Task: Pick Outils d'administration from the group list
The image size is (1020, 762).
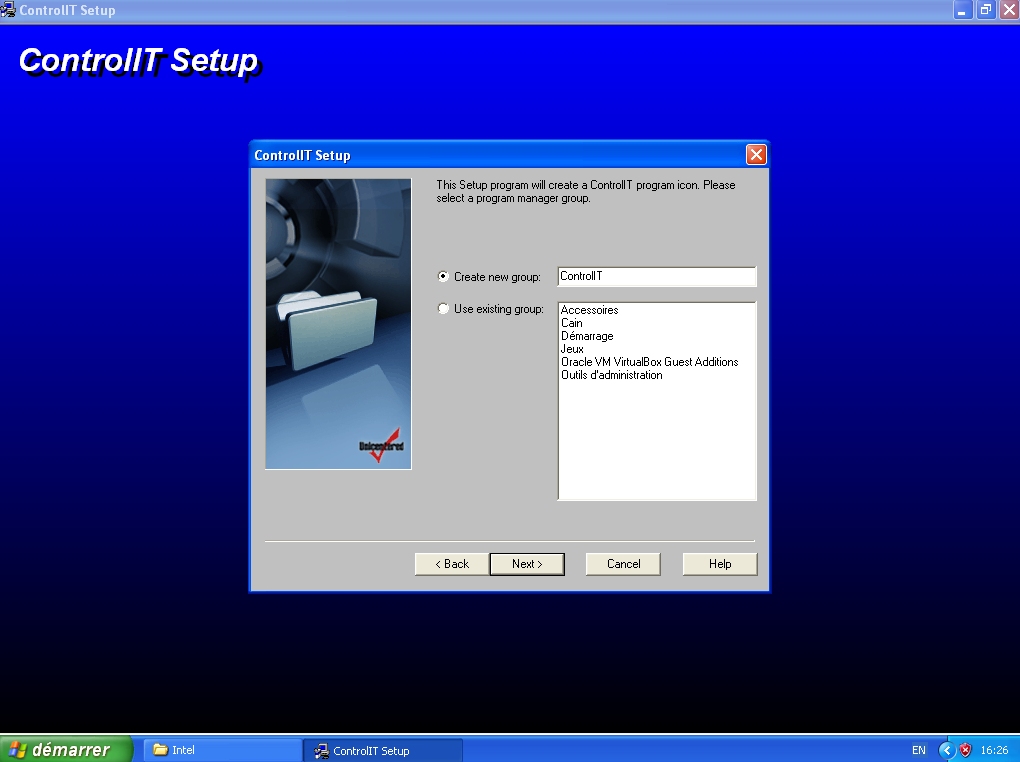Action: [611, 375]
